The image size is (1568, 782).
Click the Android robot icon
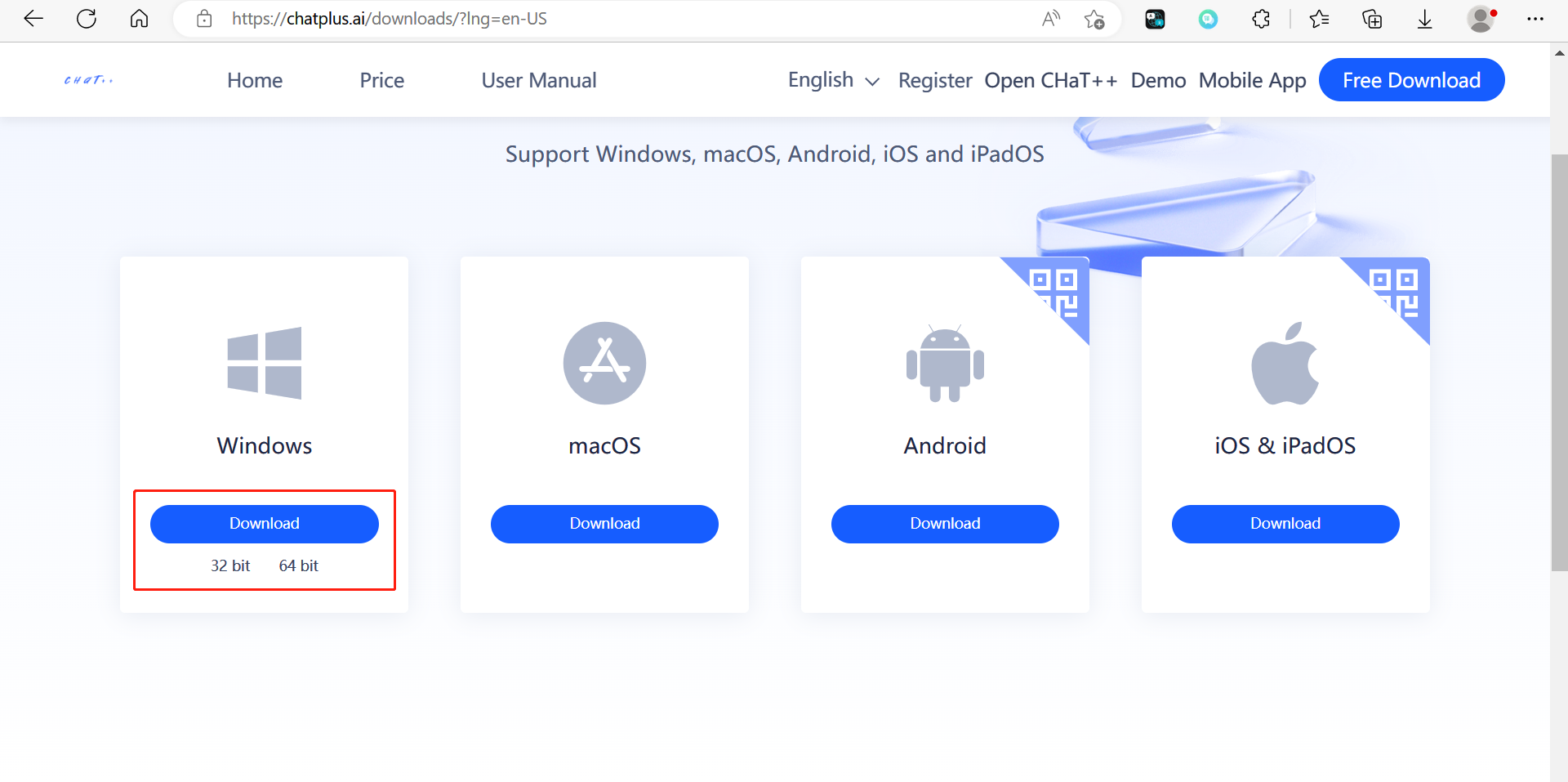point(945,363)
